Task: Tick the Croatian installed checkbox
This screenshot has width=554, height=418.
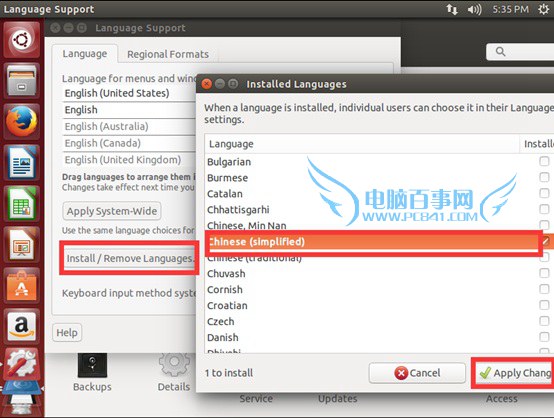Action: click(544, 305)
